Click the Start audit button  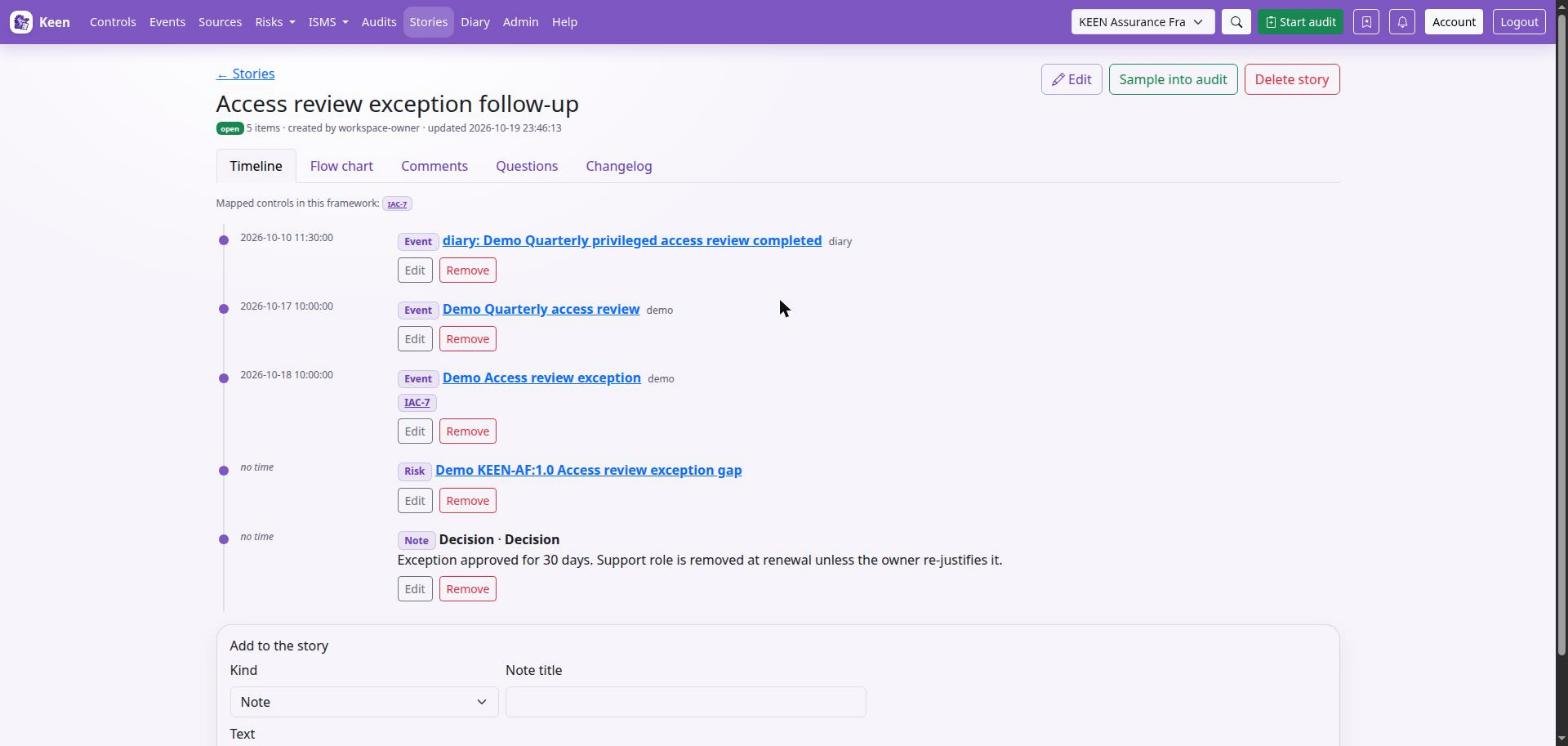click(x=1300, y=22)
